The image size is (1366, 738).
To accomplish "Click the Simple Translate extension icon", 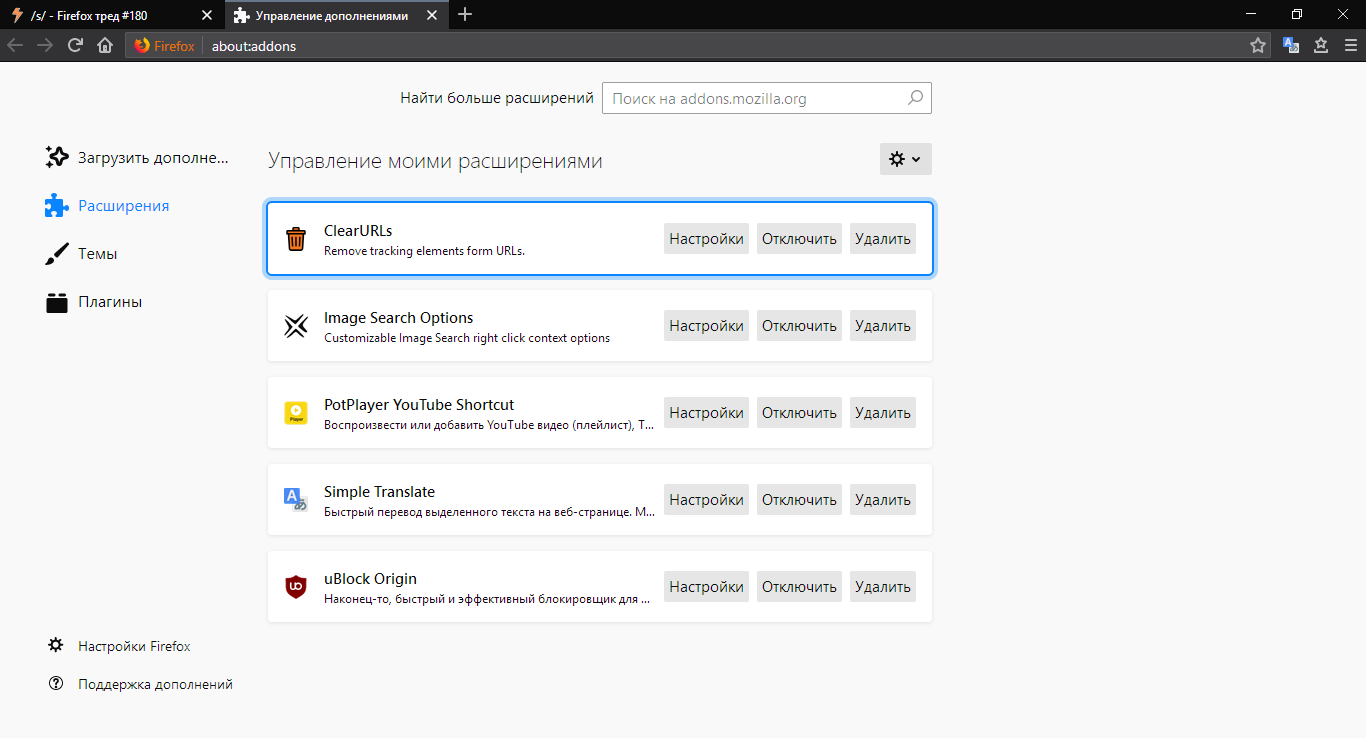I will [x=296, y=500].
